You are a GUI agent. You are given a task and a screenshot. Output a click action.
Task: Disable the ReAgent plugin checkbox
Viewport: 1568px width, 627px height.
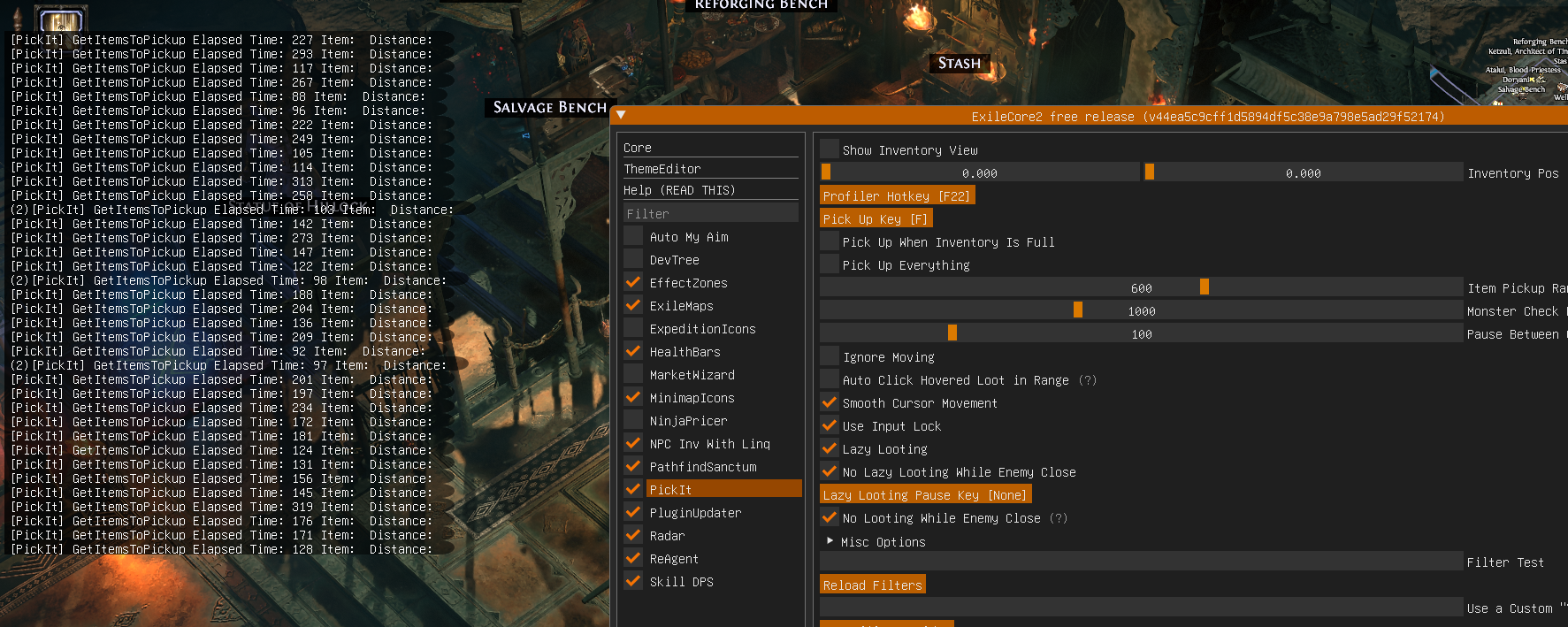633,558
